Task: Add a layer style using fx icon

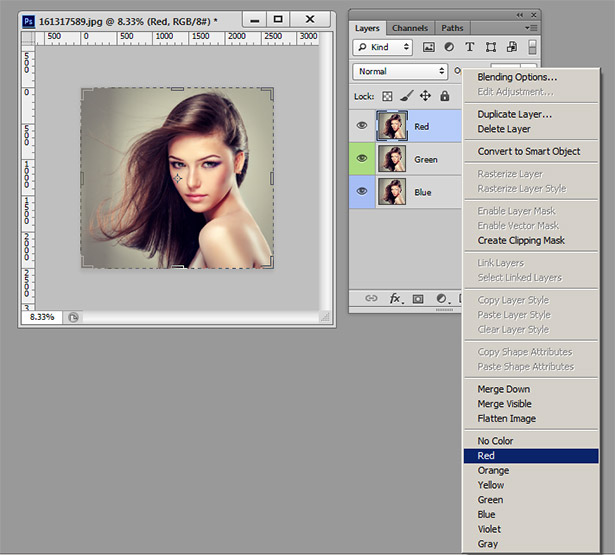Action: point(395,298)
